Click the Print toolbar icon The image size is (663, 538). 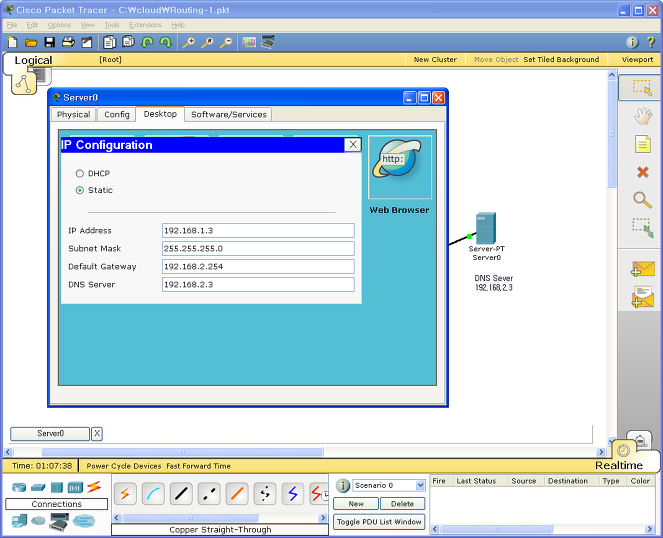point(68,42)
